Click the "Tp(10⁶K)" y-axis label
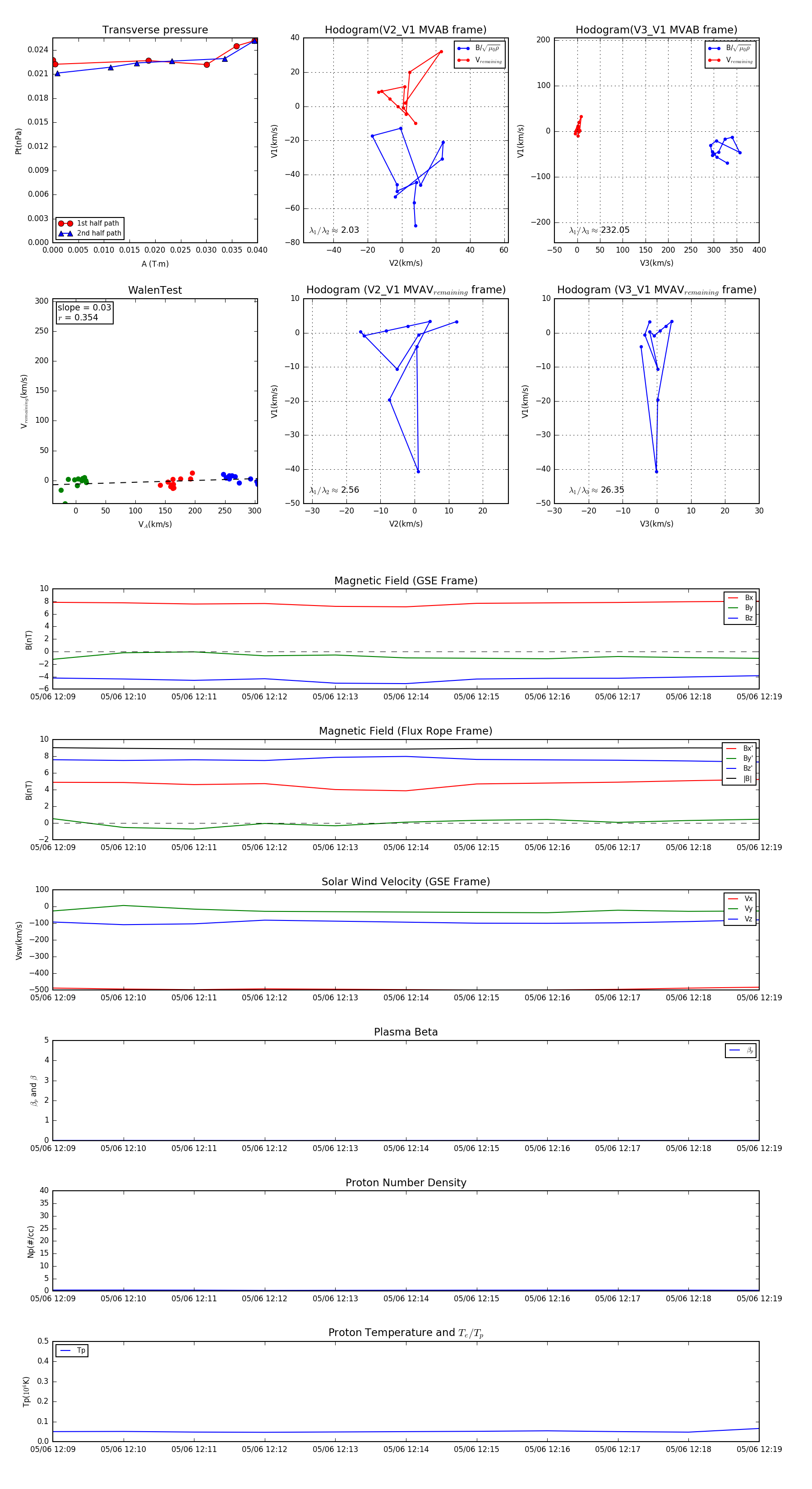The image size is (812, 1489). point(26,1392)
